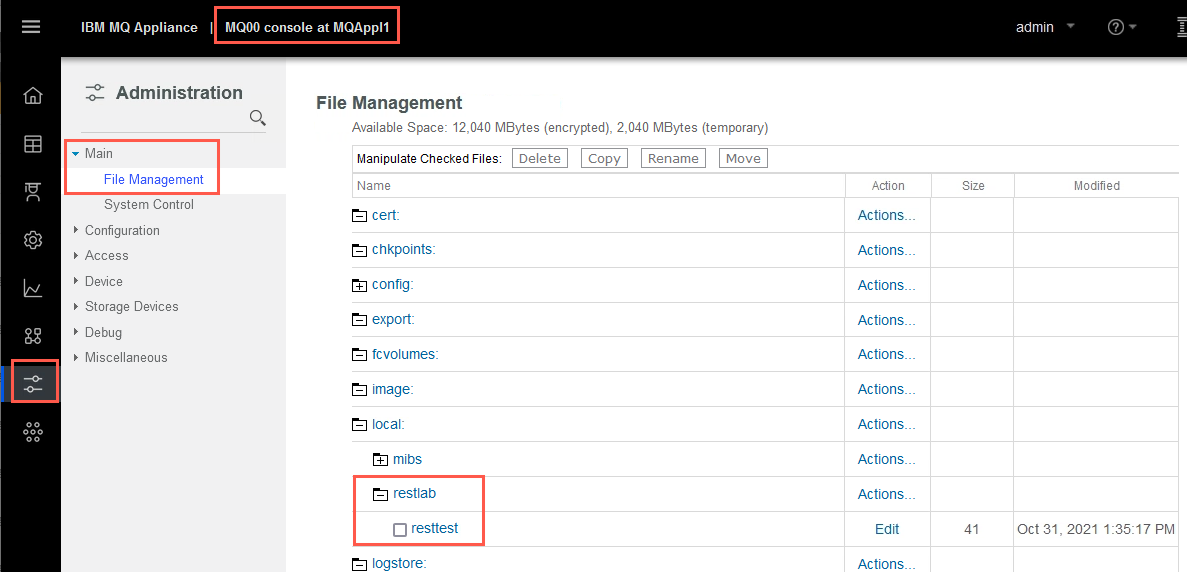Collapse the image: folder icon
Viewport: 1187px width, 572px height.
pyautogui.click(x=360, y=390)
